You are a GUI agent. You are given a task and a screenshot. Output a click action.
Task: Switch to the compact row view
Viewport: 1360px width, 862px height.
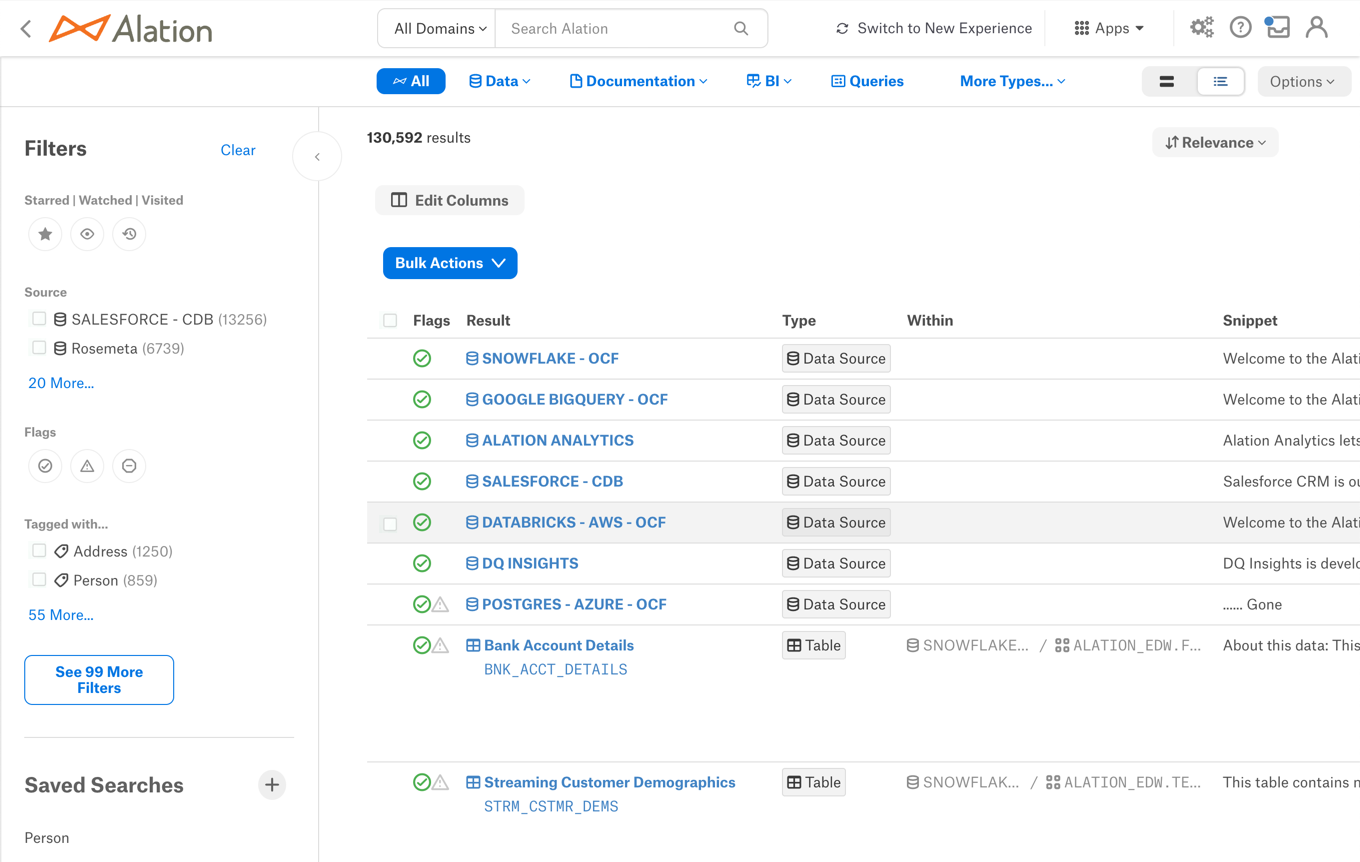(1167, 82)
